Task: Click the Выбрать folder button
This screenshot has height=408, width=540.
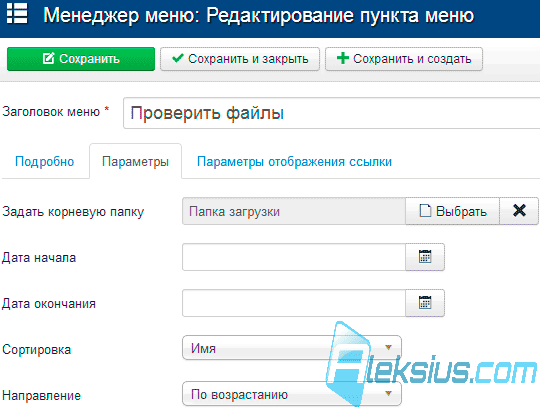Action: point(453,211)
